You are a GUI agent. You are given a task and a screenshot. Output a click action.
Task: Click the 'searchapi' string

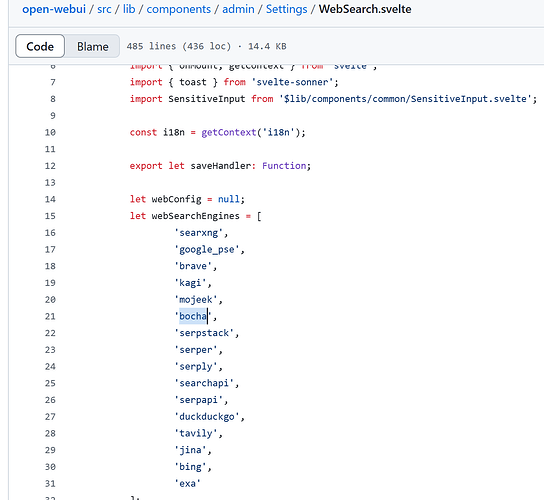coord(204,383)
